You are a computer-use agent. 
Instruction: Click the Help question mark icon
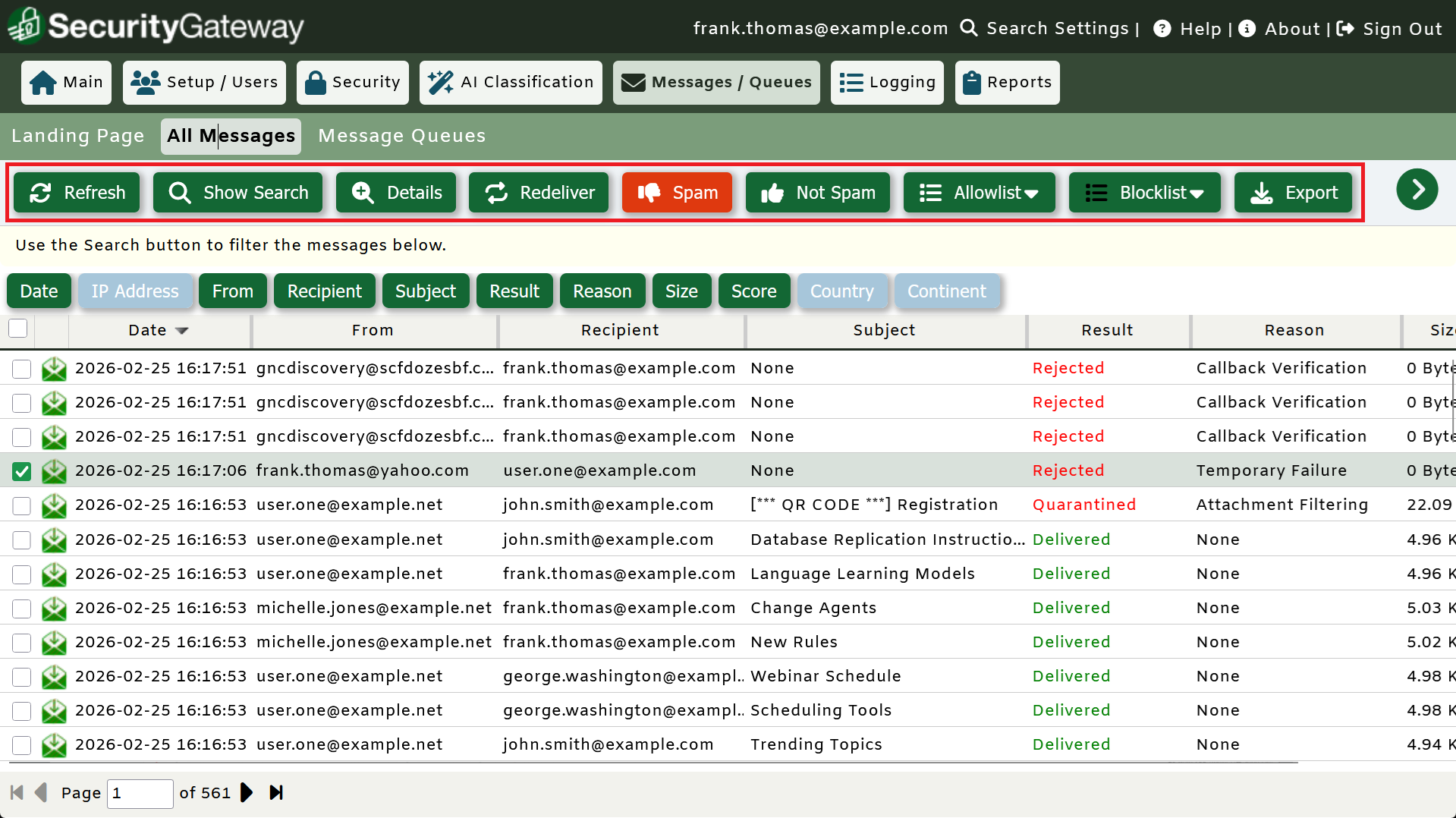pos(1162,29)
